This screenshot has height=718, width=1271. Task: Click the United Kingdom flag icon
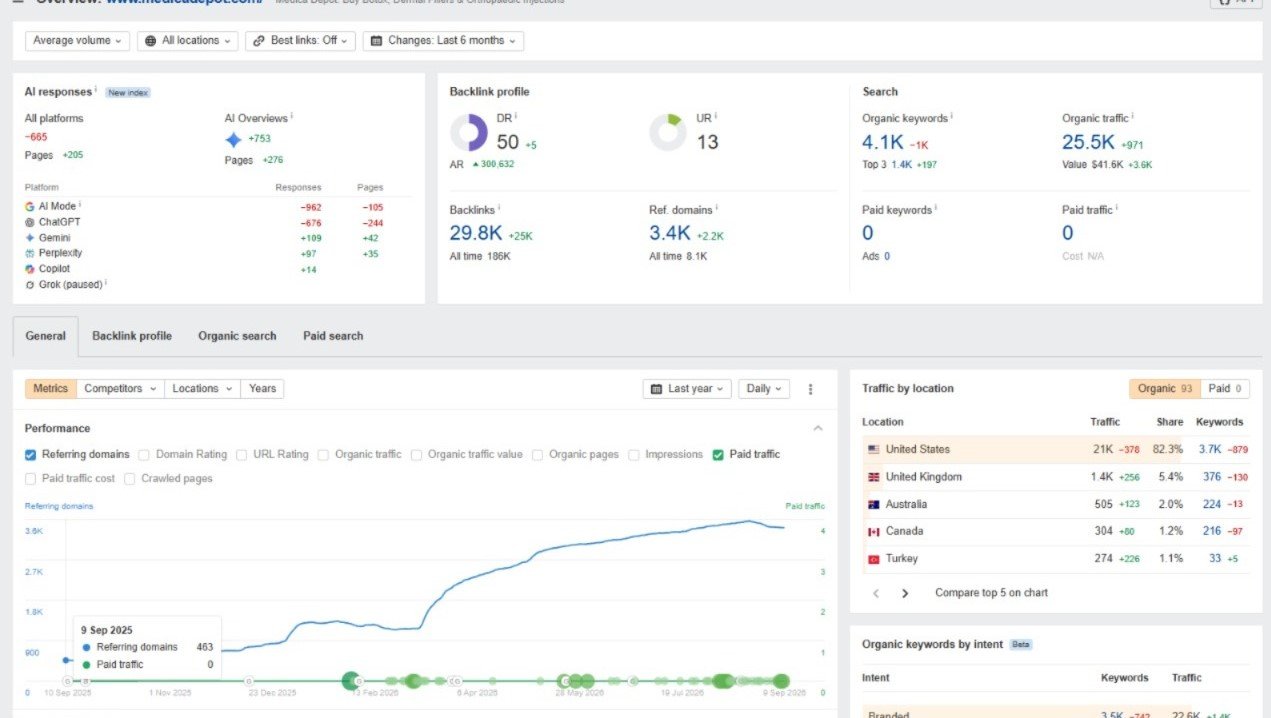coord(873,477)
